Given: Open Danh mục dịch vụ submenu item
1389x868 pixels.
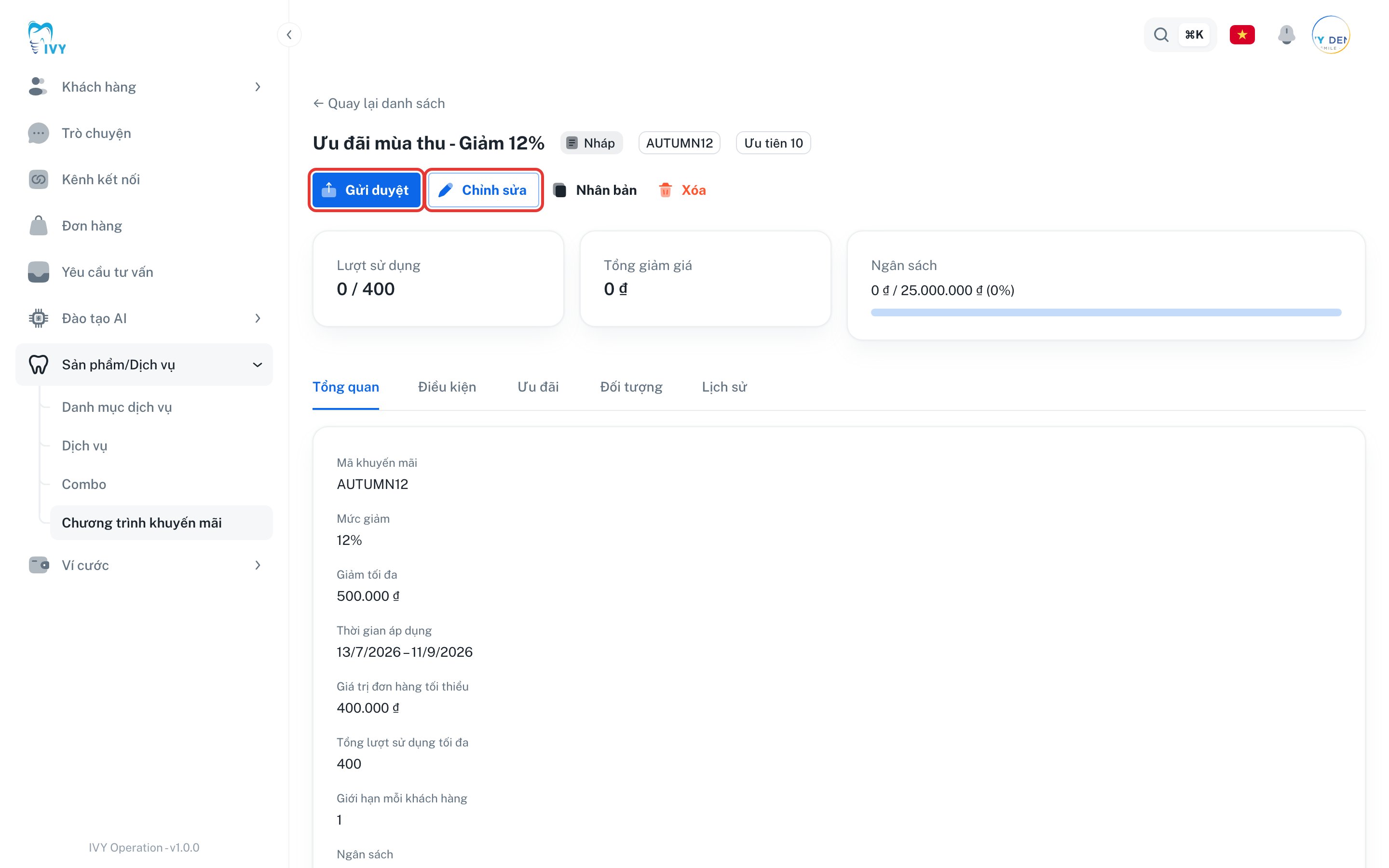Looking at the screenshot, I should (161, 407).
